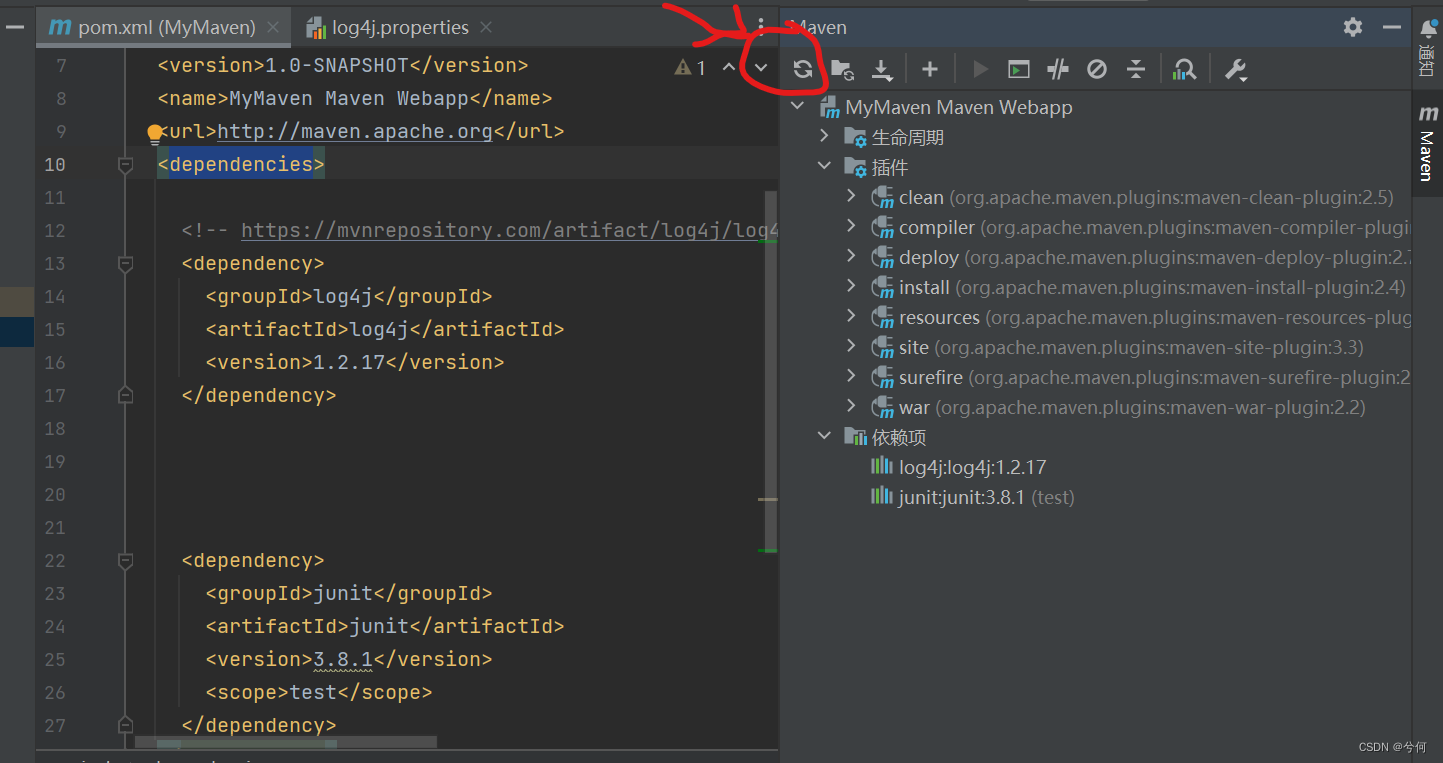Toggle Offline Mode in Maven toolbar
The image size is (1443, 763).
coord(1096,68)
